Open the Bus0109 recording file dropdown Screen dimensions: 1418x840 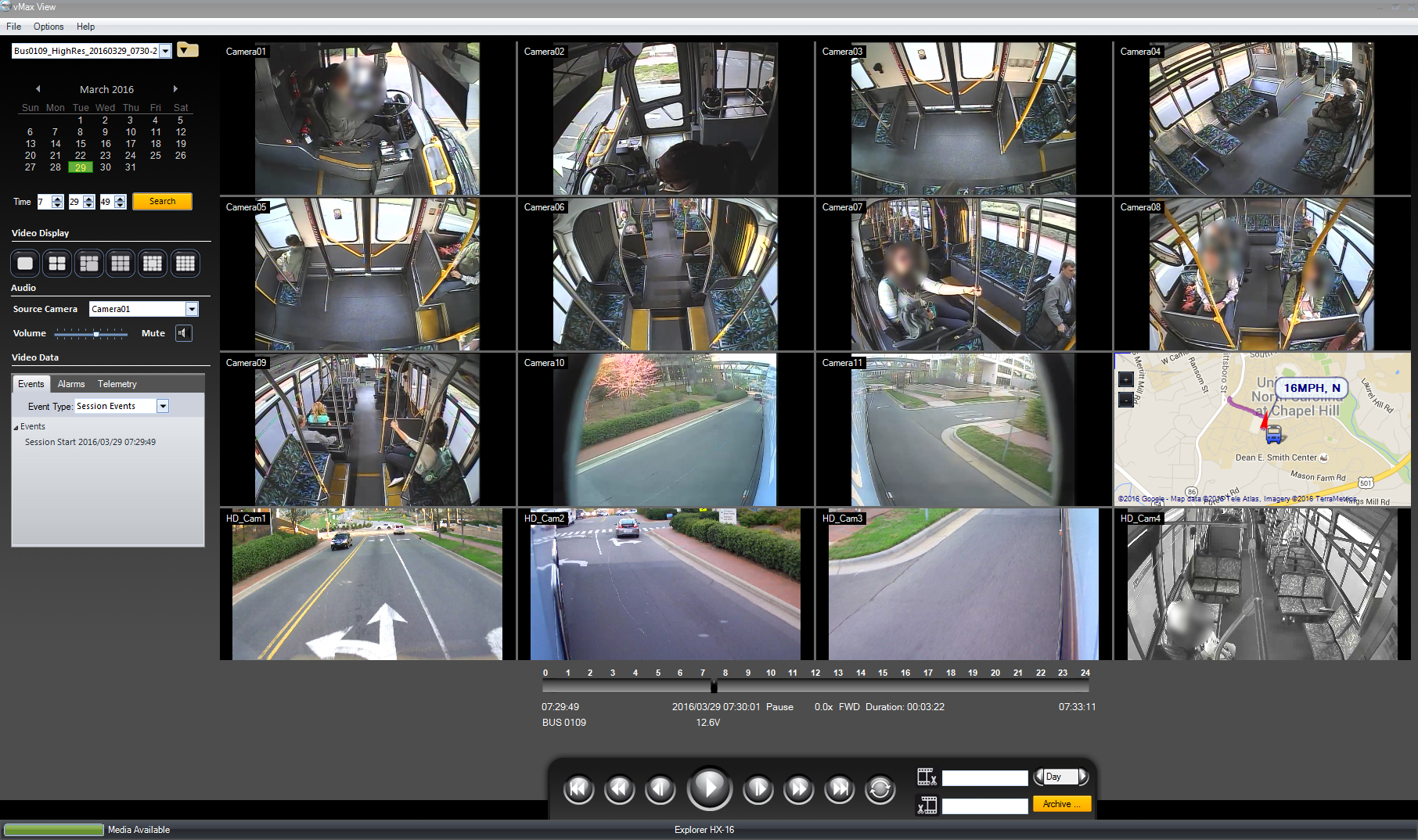click(165, 50)
